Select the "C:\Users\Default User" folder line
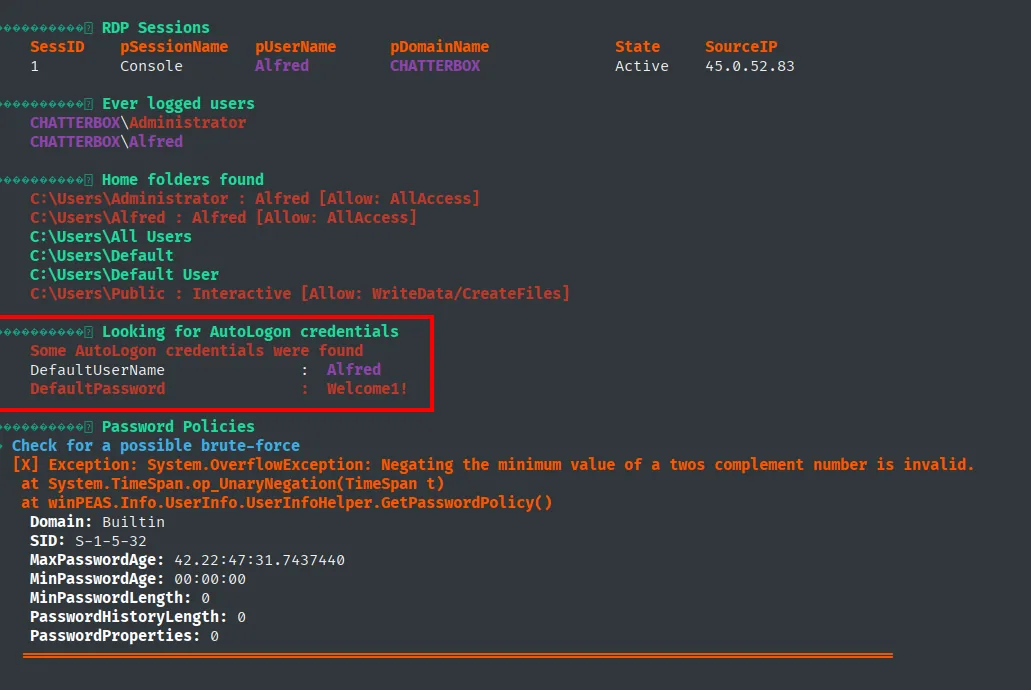Screen dimensions: 1031x690 click(124, 274)
